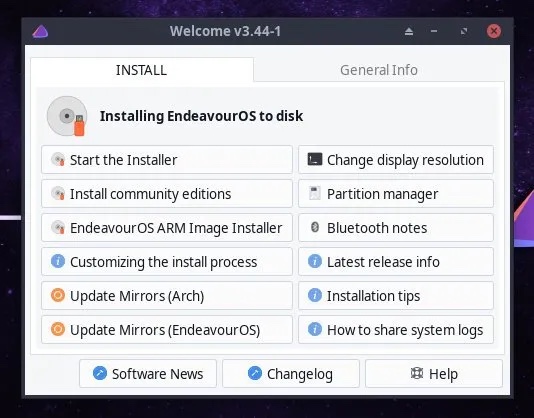View How to share system logs
This screenshot has height=418, width=534.
point(396,330)
